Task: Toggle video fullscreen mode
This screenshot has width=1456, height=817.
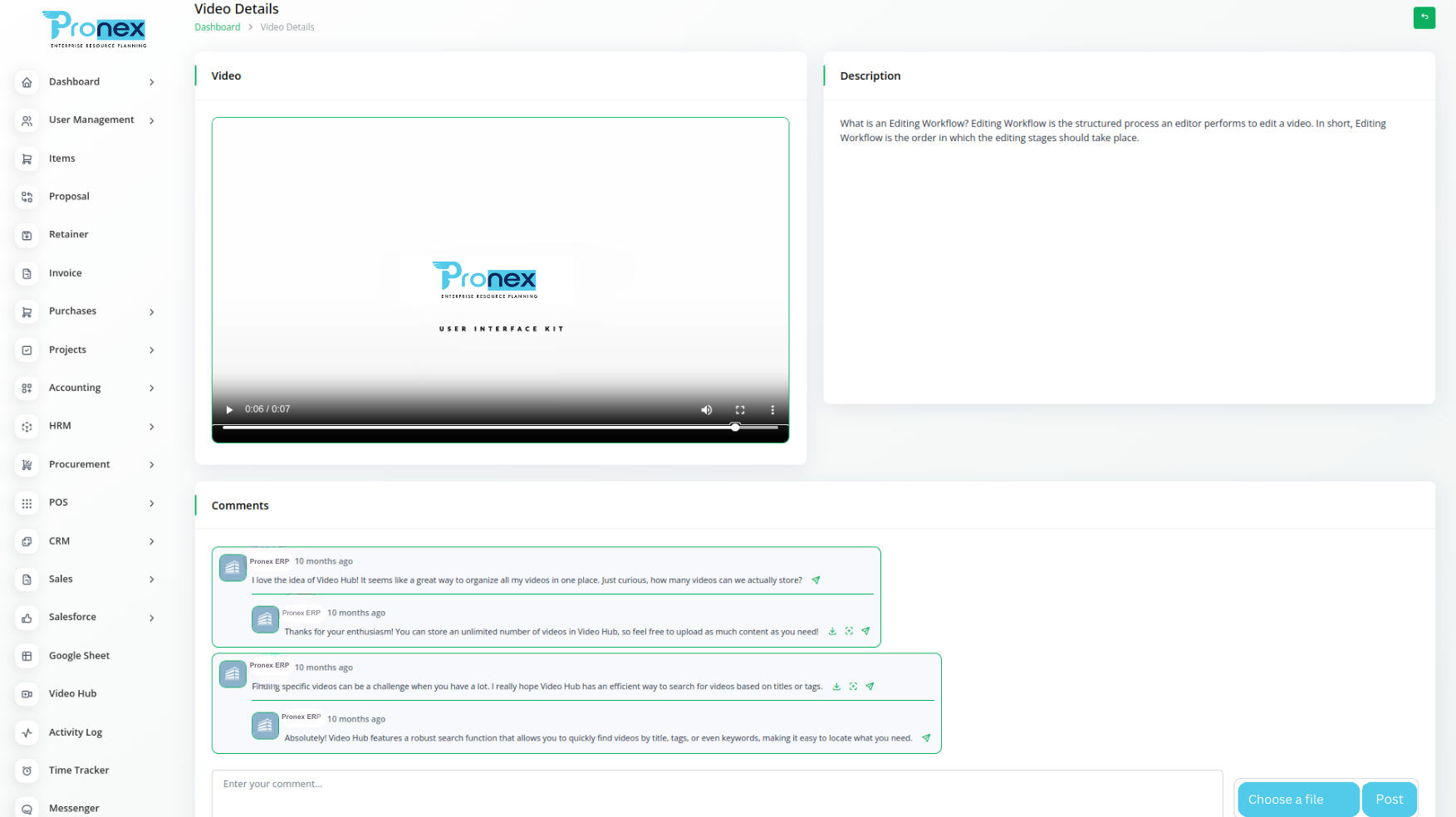Action: [x=740, y=409]
